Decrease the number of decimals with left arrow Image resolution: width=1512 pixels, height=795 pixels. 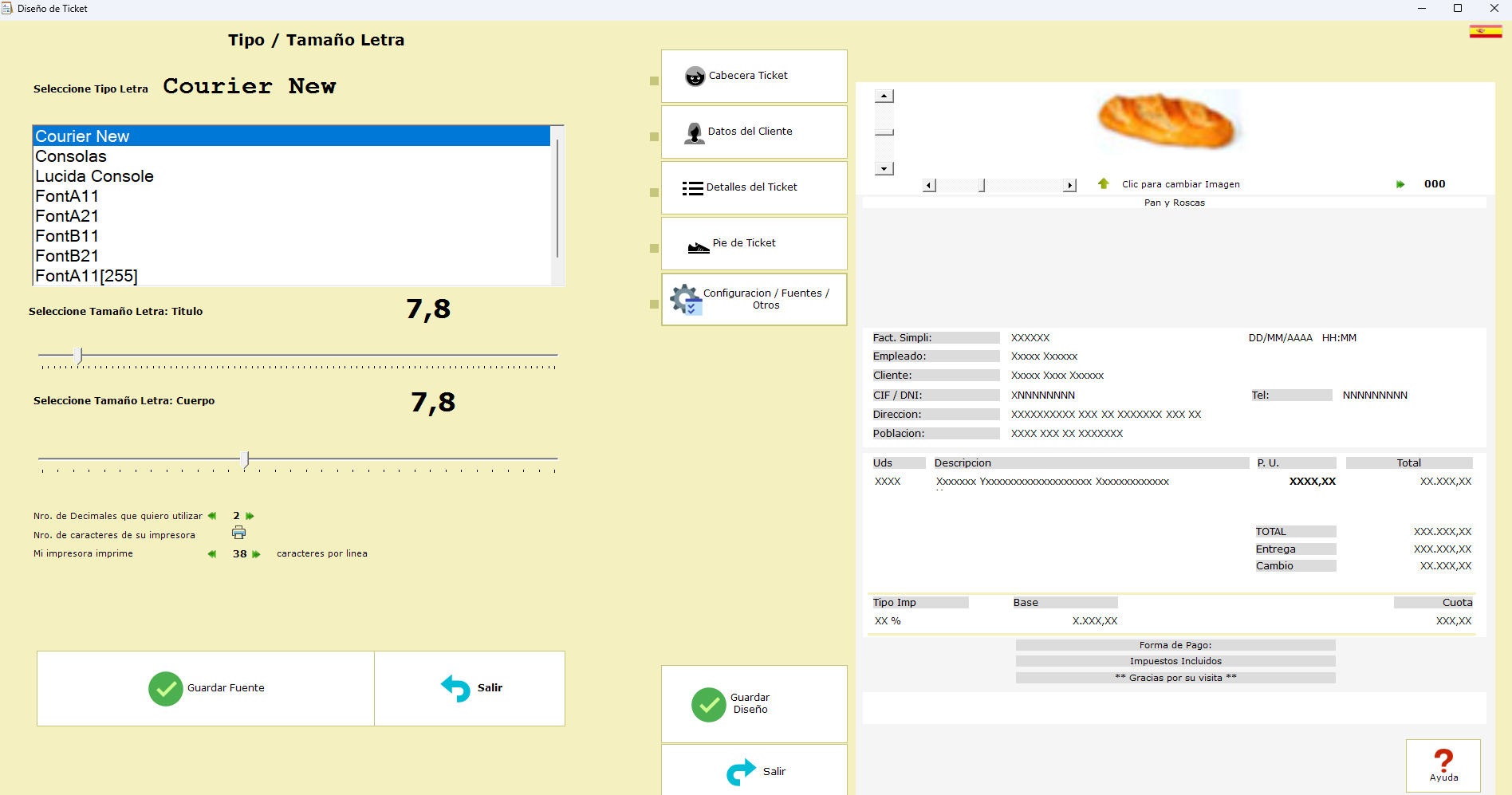212,516
